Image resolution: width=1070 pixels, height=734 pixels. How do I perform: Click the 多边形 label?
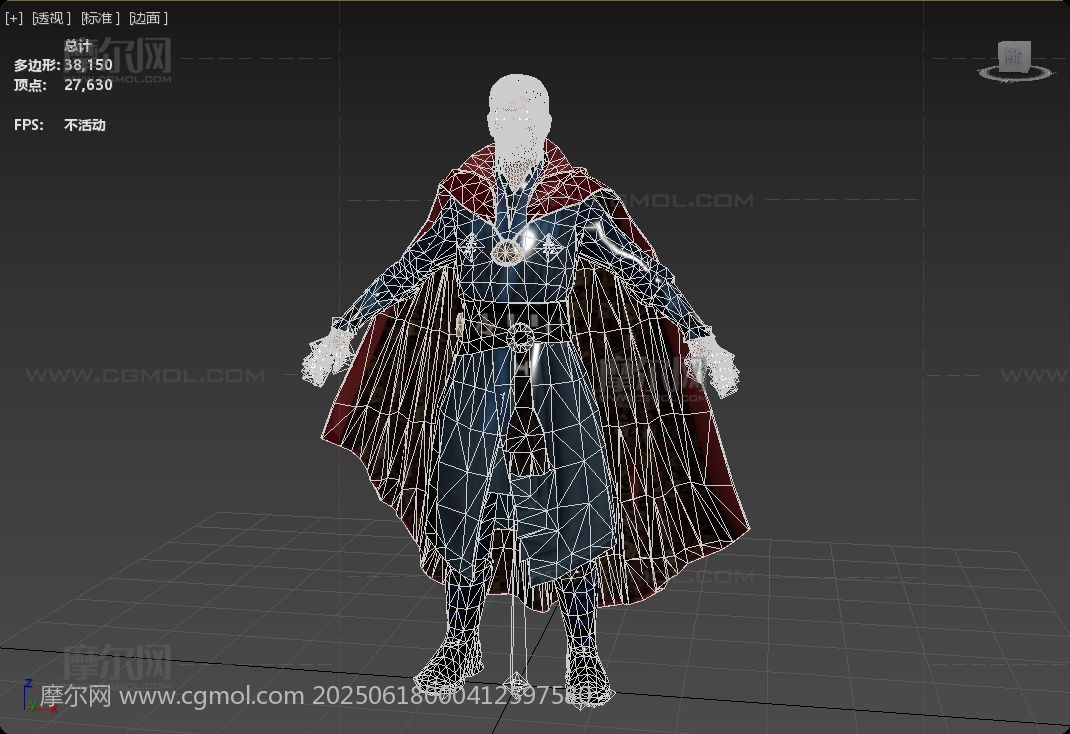[x=37, y=65]
